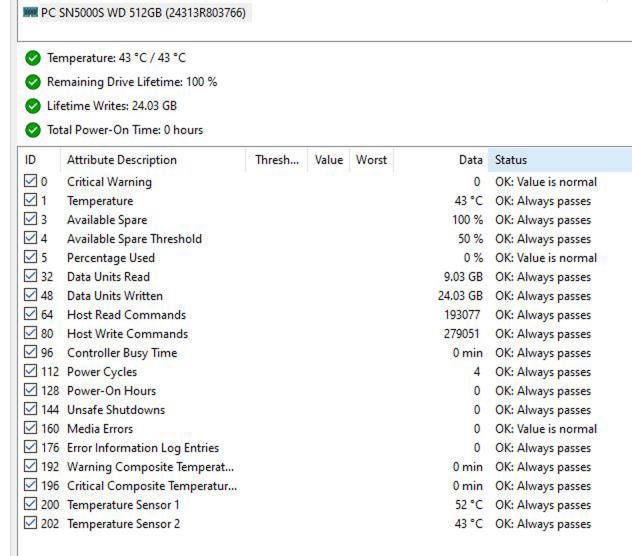This screenshot has width=632, height=556.
Task: Click the highlighted Status column header
Action: point(560,160)
